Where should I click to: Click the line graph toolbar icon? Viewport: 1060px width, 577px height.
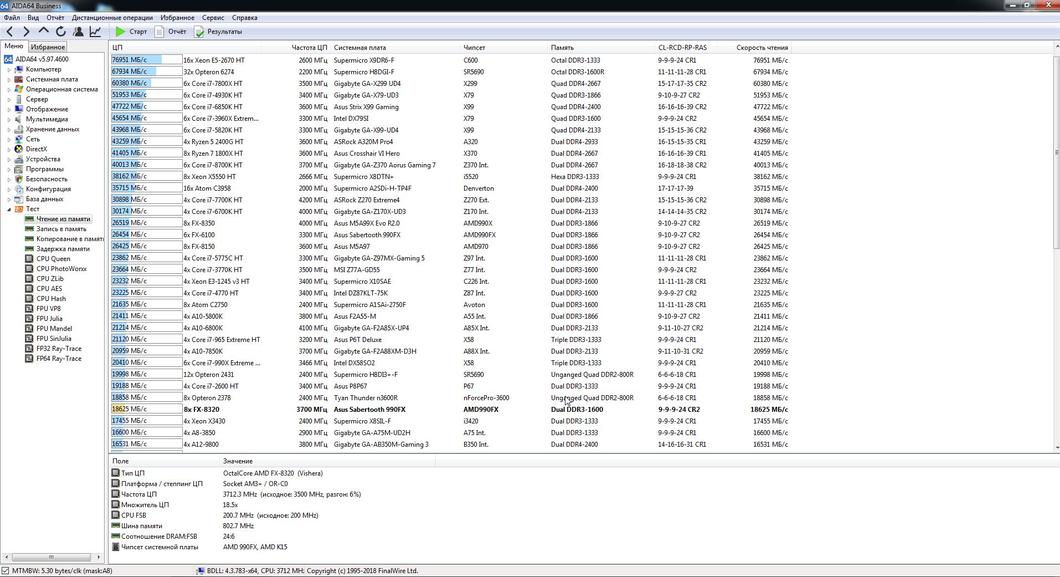tap(95, 31)
